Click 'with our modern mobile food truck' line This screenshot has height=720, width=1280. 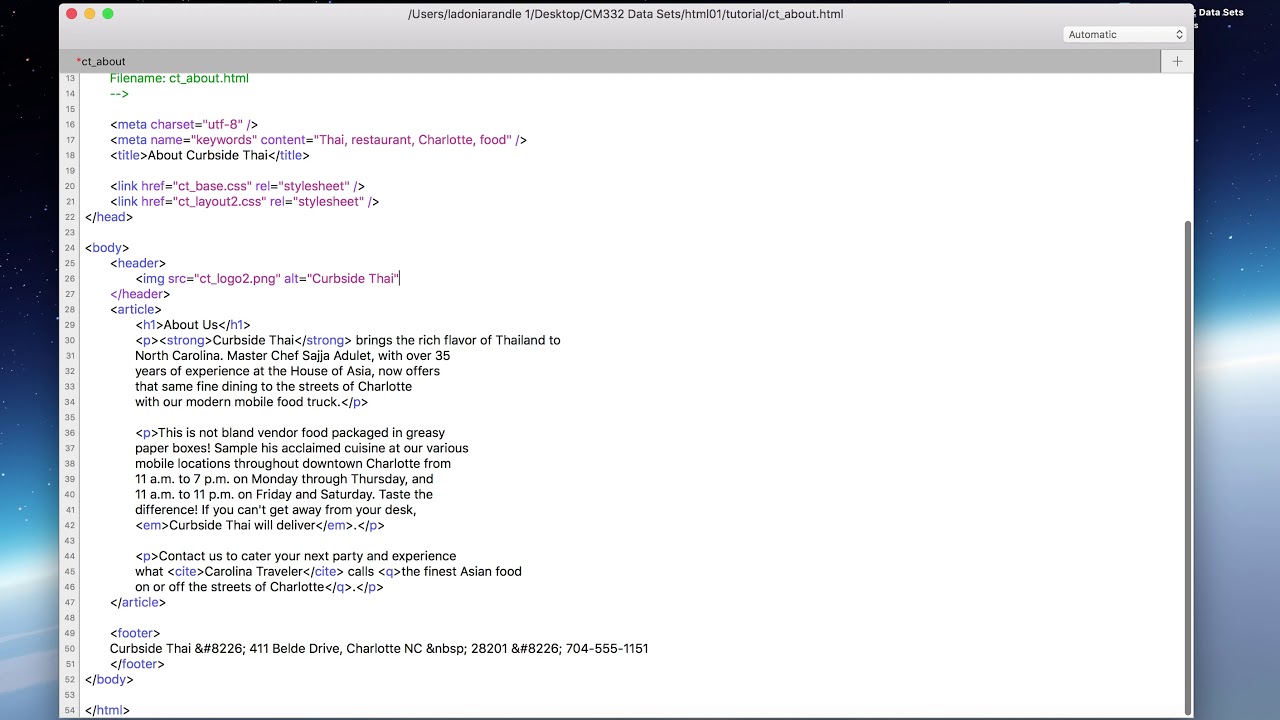[x=252, y=402]
